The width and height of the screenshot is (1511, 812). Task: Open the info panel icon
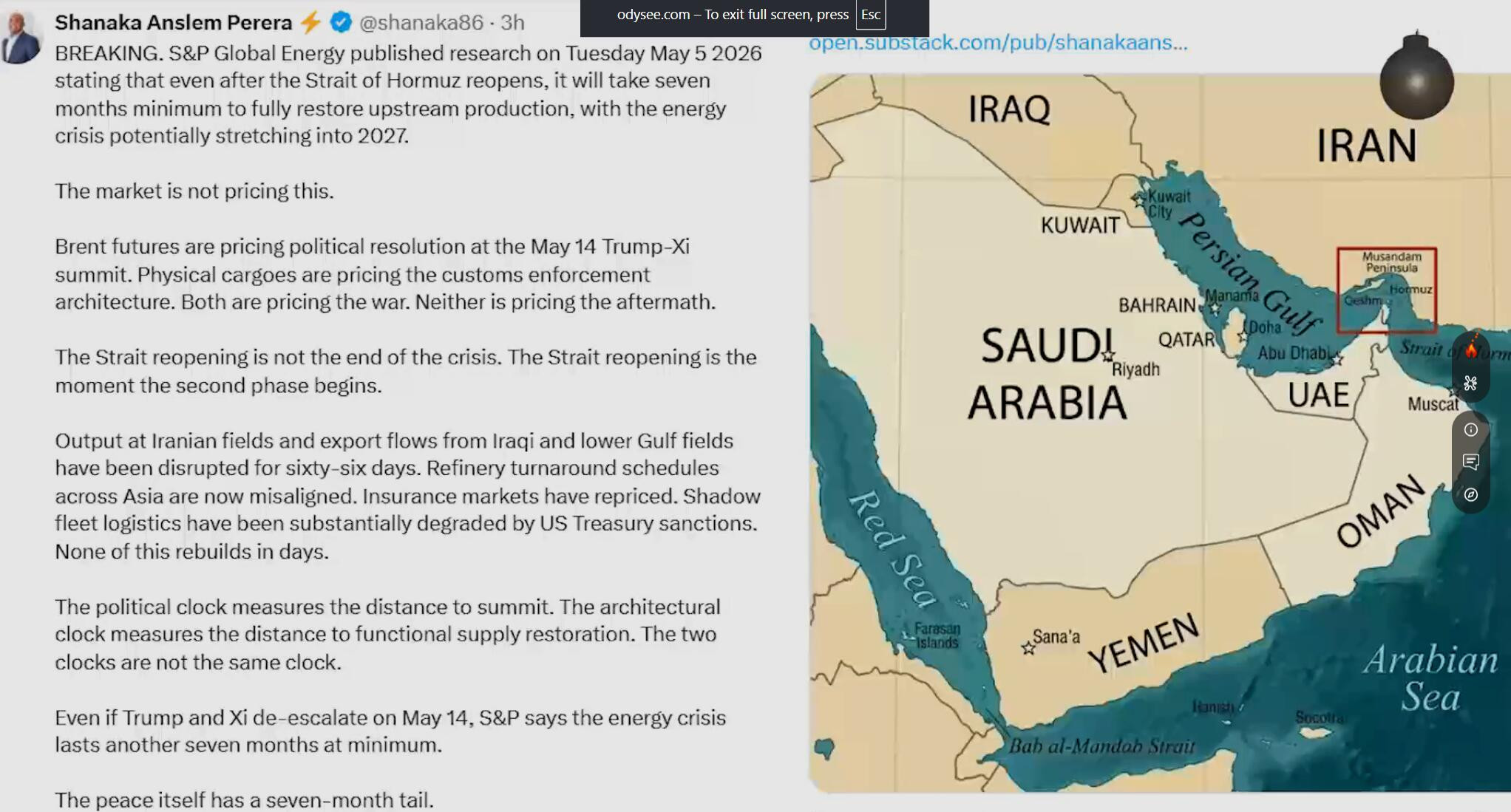(x=1471, y=430)
